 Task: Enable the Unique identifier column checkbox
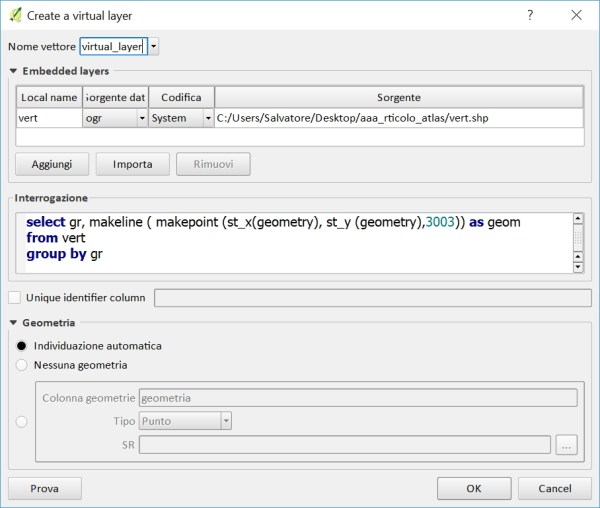14,298
